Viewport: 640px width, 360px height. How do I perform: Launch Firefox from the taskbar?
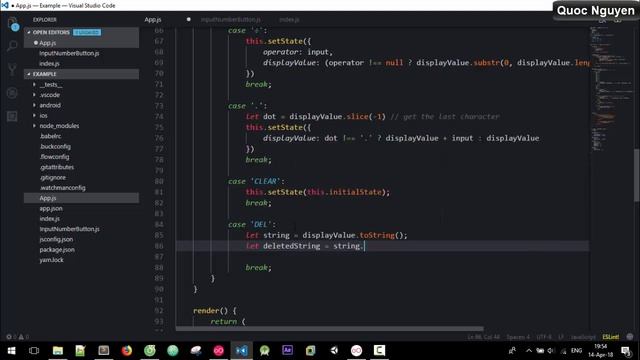click(x=127, y=351)
